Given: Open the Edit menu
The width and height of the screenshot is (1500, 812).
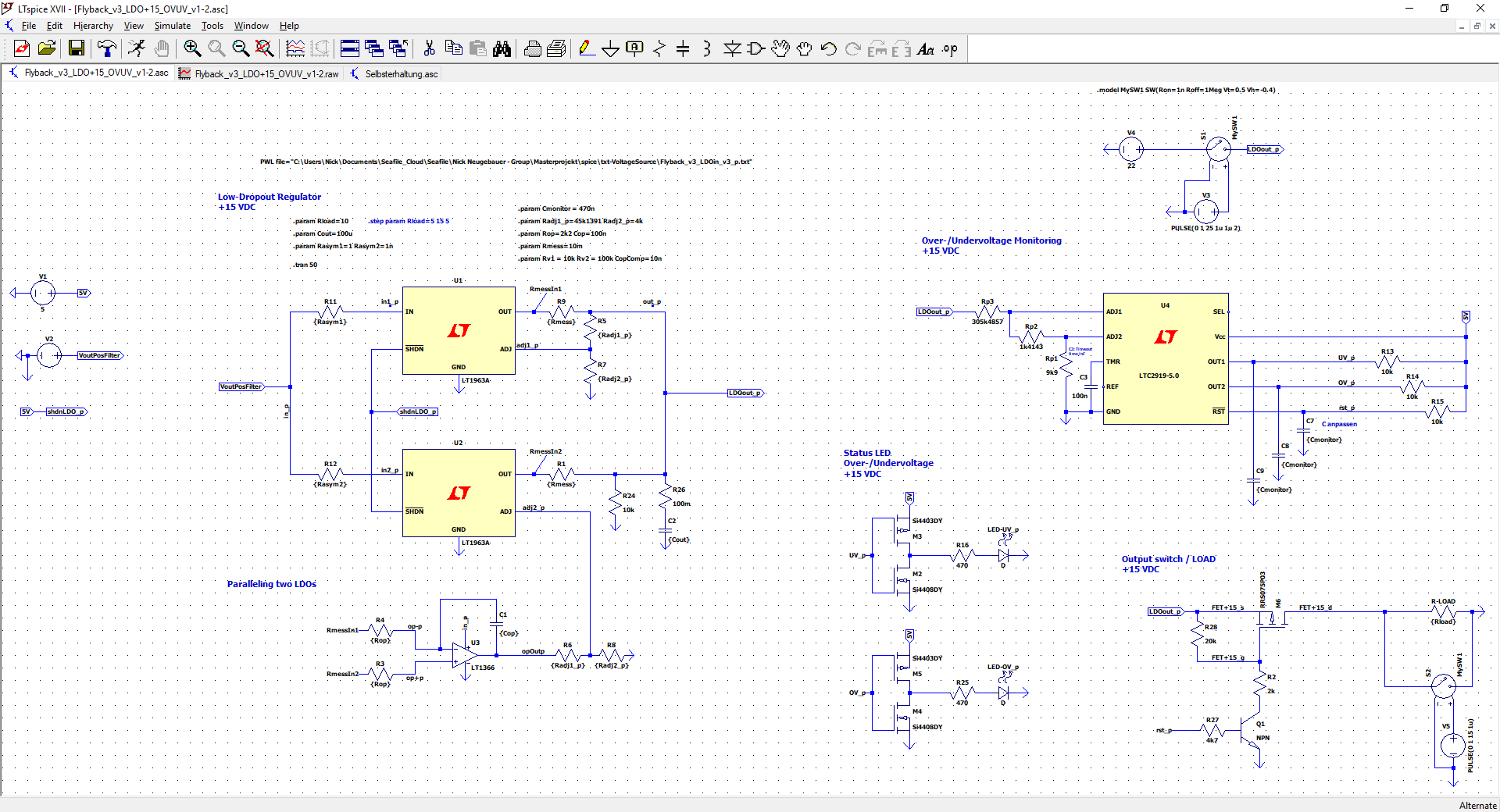Looking at the screenshot, I should point(55,26).
